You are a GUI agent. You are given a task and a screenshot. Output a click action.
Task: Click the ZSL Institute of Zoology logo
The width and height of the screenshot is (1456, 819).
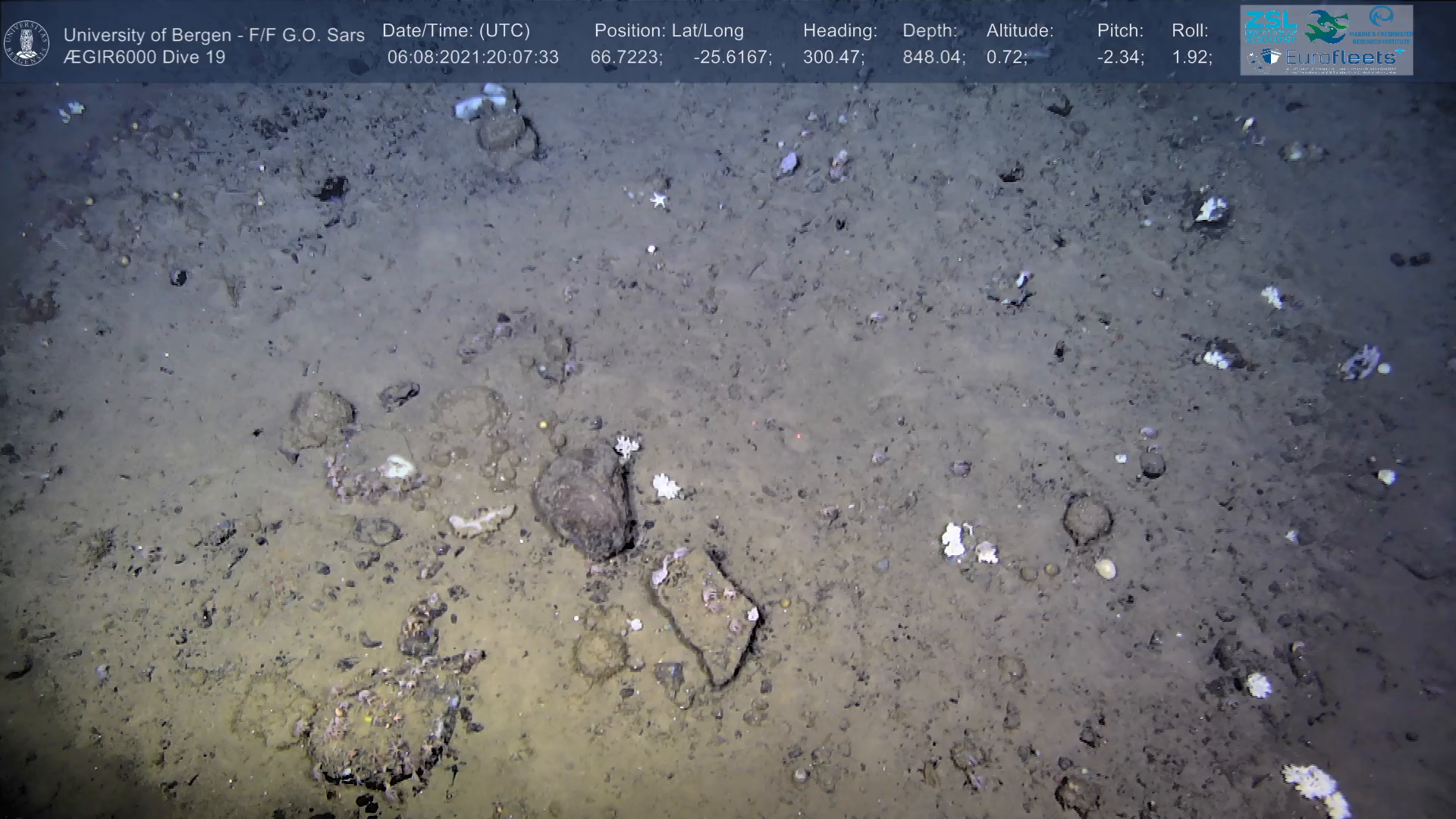(1269, 27)
